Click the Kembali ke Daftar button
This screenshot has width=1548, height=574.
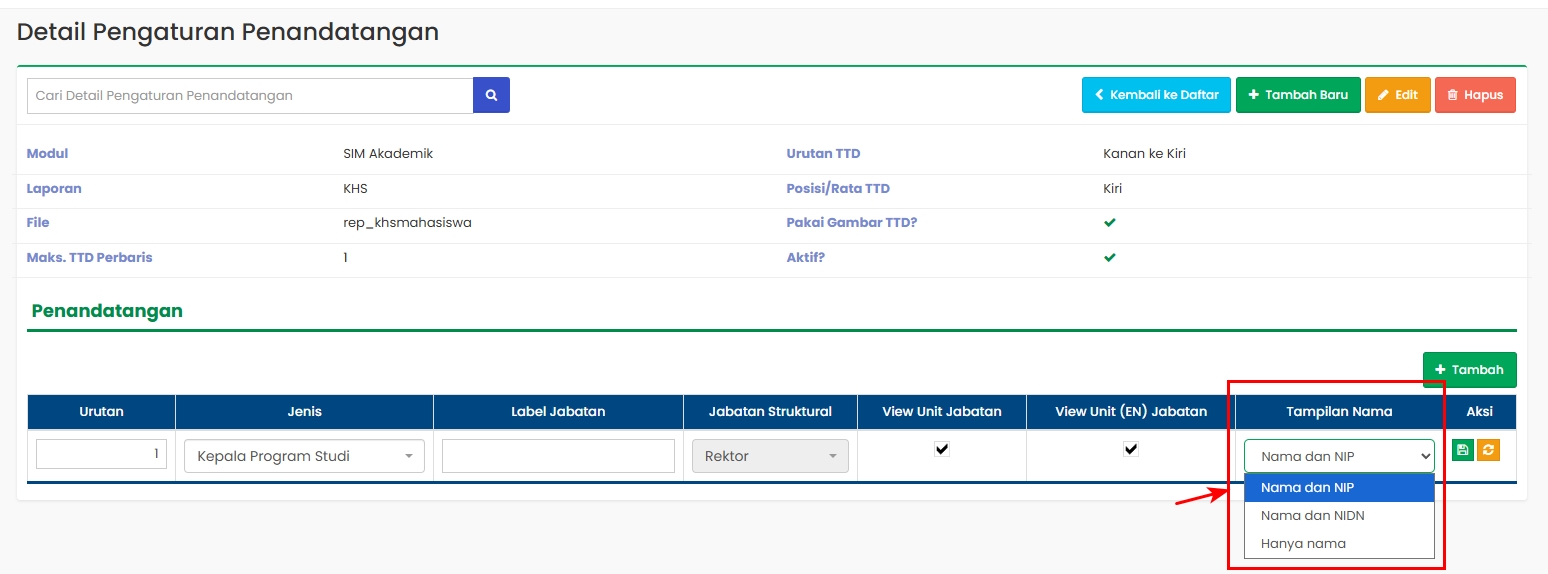(x=1156, y=95)
